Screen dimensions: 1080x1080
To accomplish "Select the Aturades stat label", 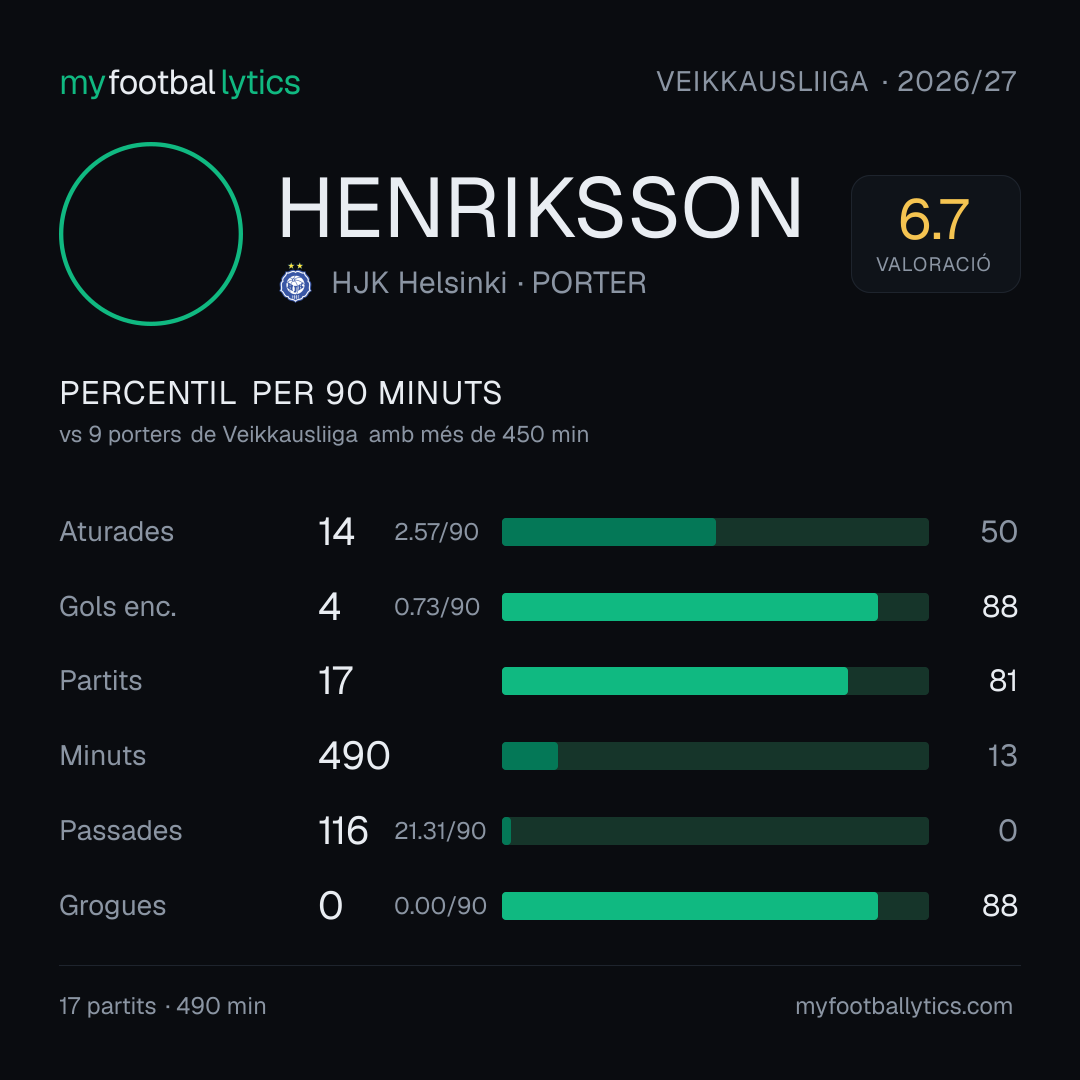I will point(116,532).
